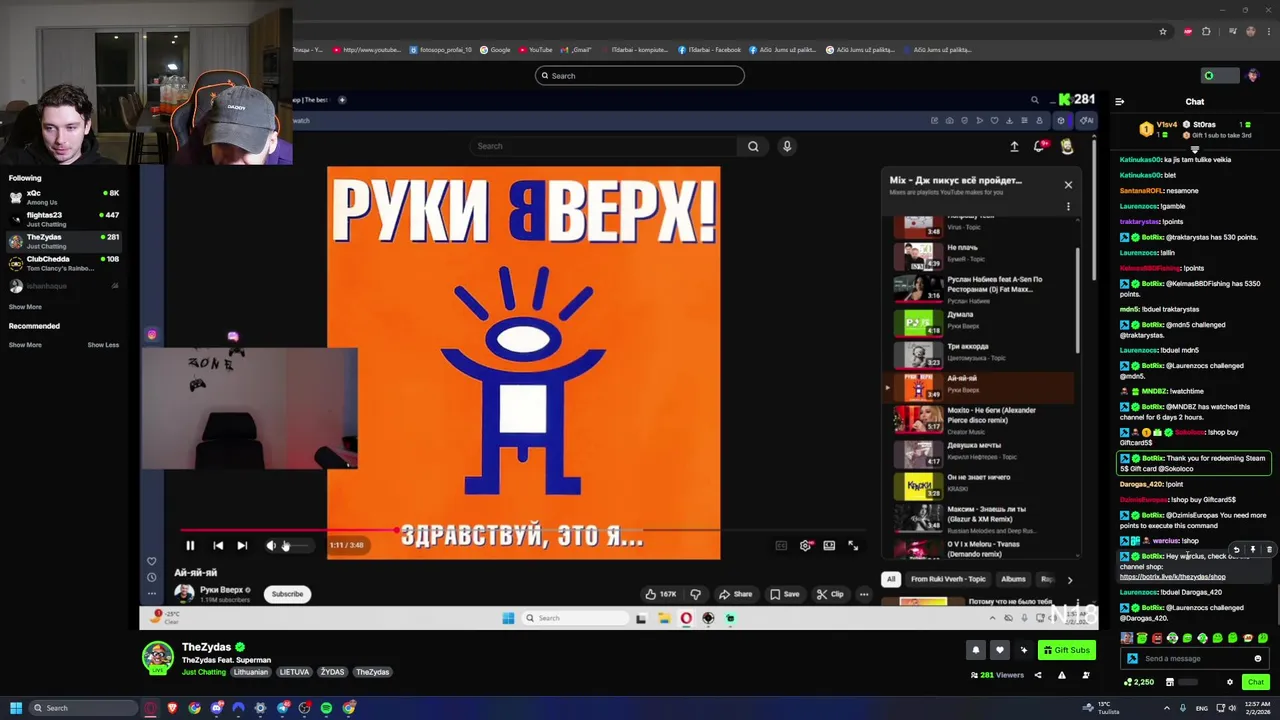Toggle stream notifications bell on Kick
The height and width of the screenshot is (720, 1280).
pos(976,650)
